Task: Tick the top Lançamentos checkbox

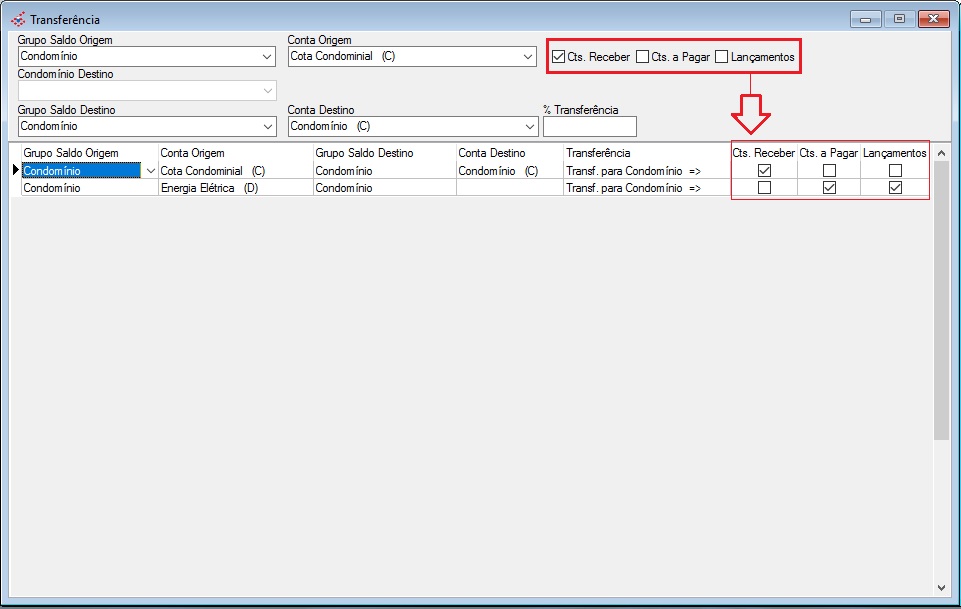Action: tap(722, 57)
